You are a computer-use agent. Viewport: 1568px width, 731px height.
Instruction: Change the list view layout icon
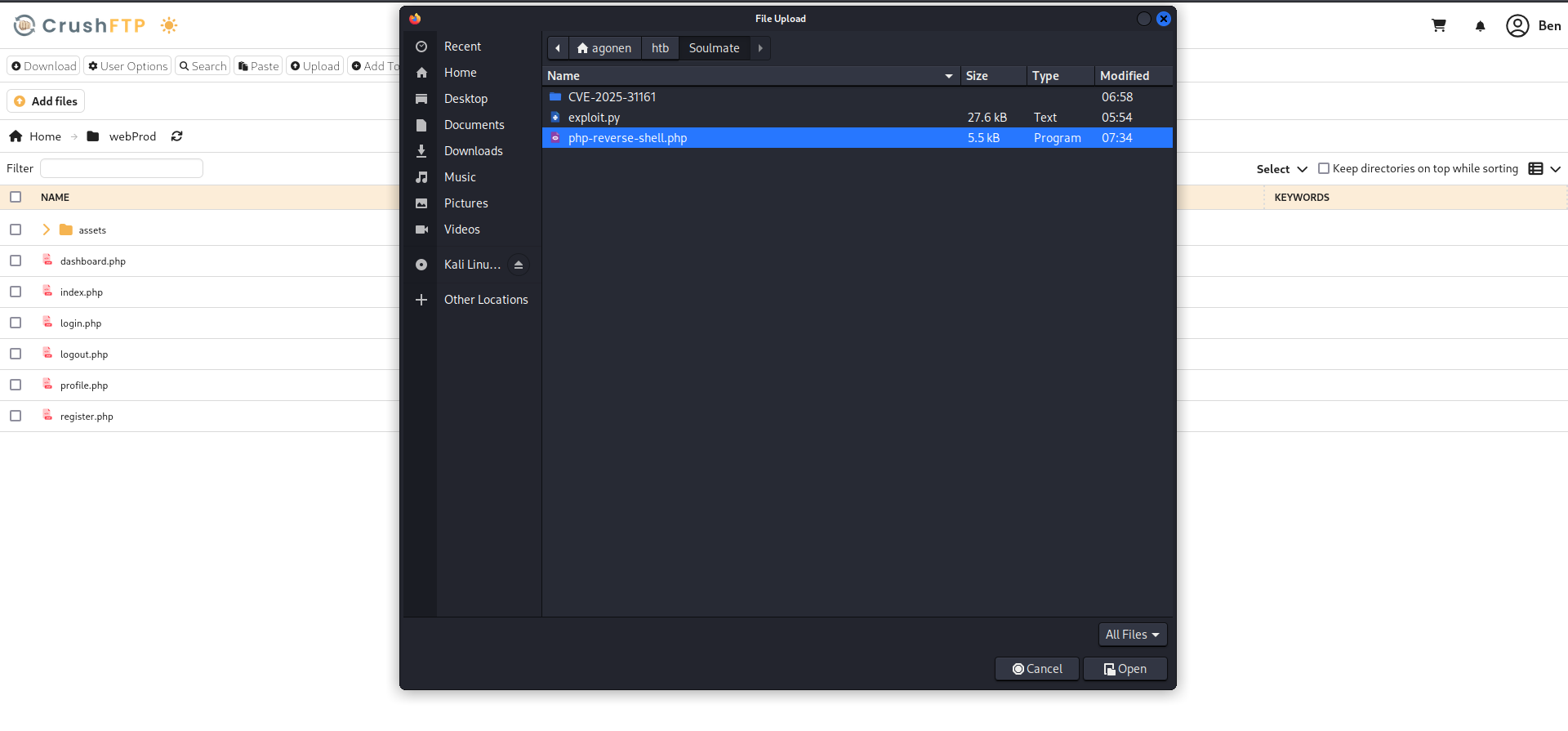pyautogui.click(x=1535, y=169)
